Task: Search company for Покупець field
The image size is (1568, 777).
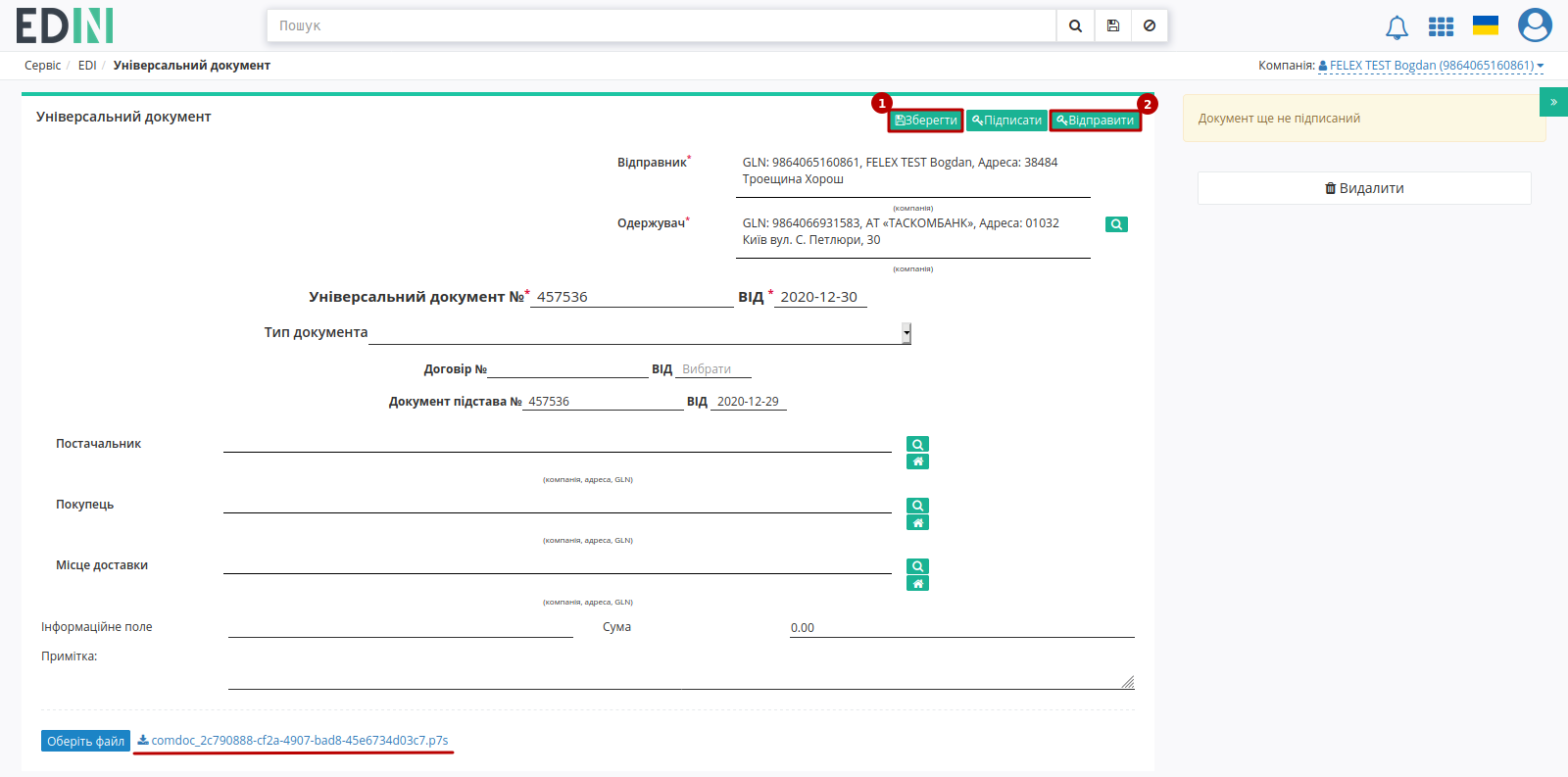Action: pyautogui.click(x=917, y=506)
